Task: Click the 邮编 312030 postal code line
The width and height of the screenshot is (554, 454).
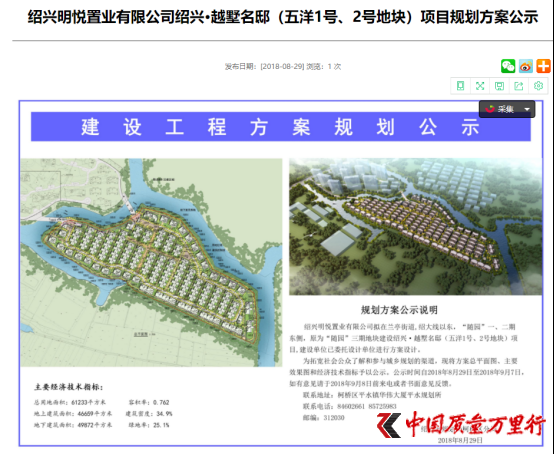Action: pos(323,418)
